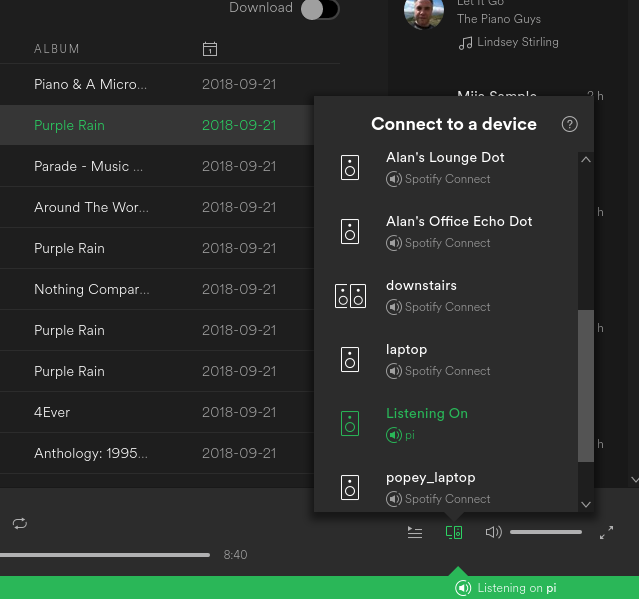This screenshot has height=599, width=639.
Task: Open the Lindsey Stirling link
Action: (518, 42)
